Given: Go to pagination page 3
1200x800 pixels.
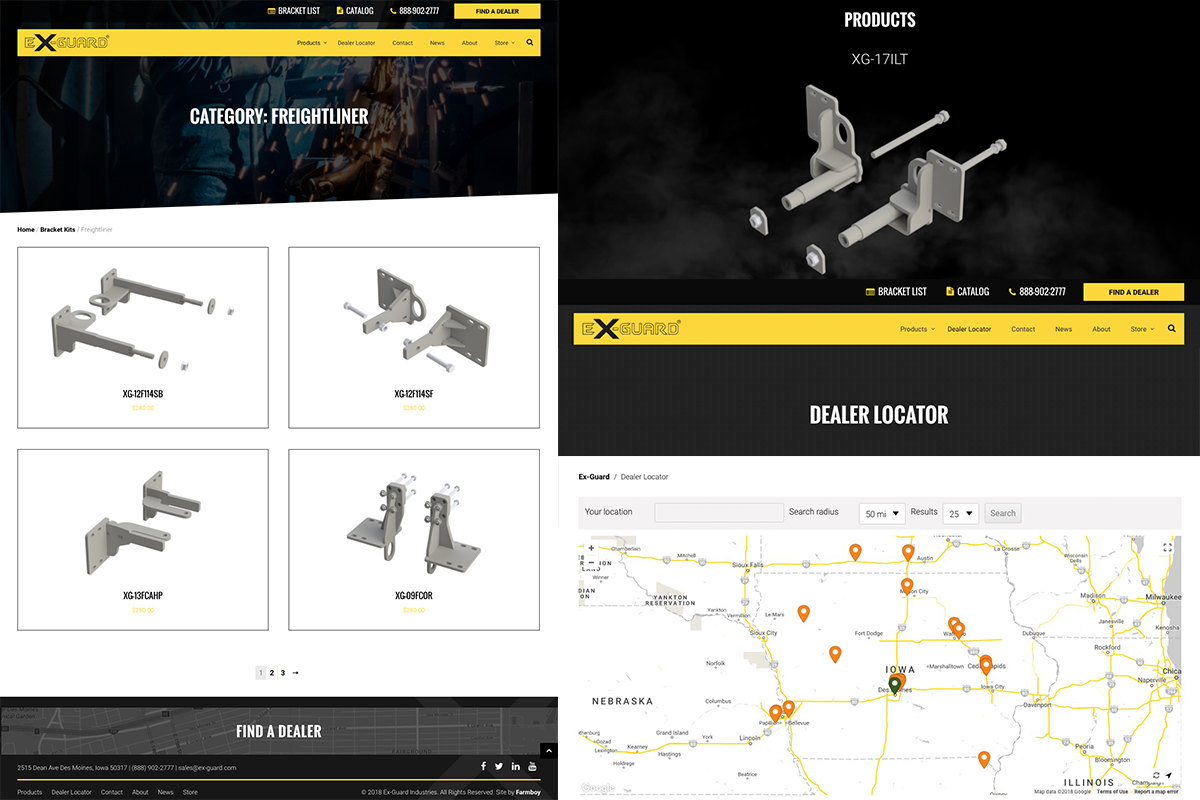Looking at the screenshot, I should pos(283,673).
